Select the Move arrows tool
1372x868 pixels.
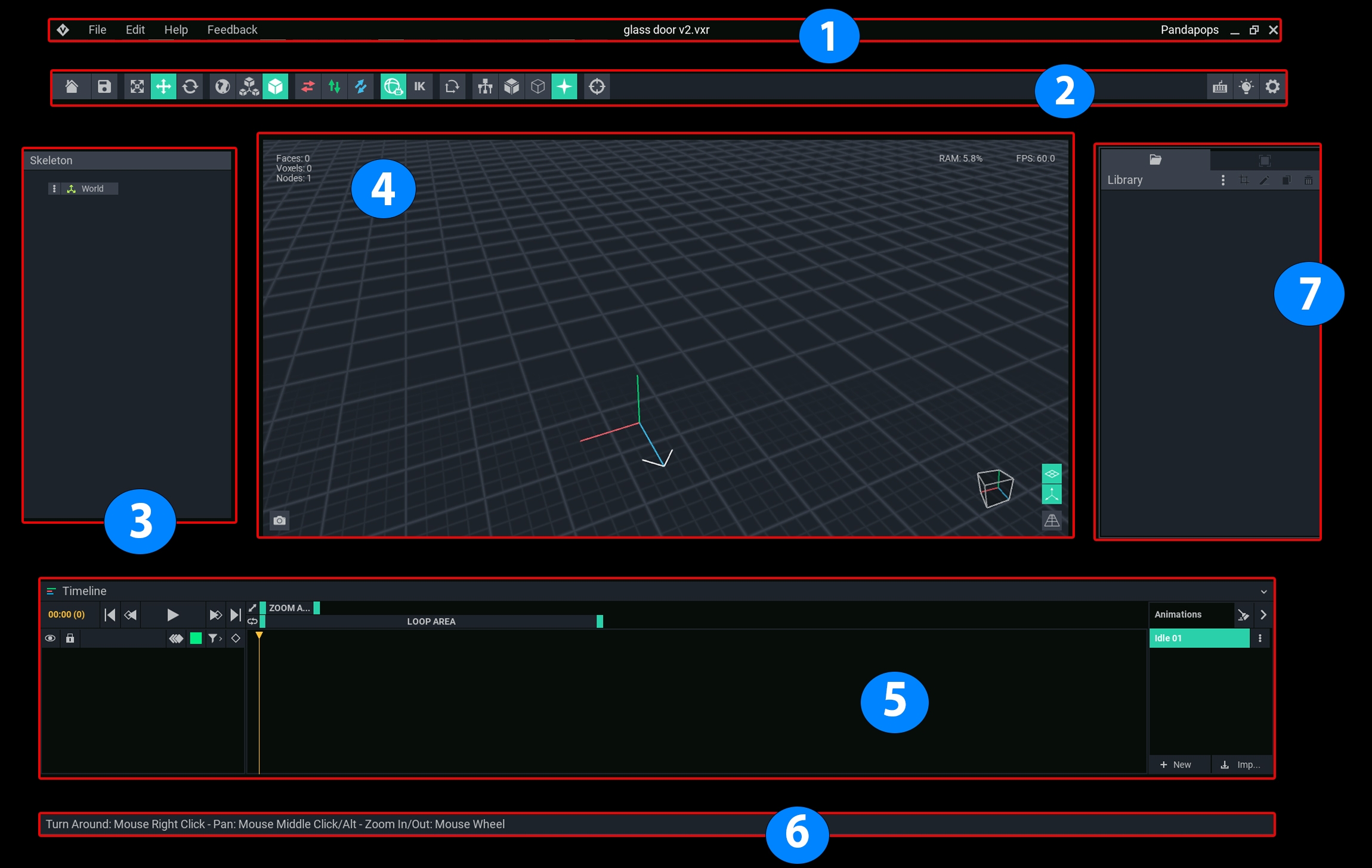click(163, 87)
